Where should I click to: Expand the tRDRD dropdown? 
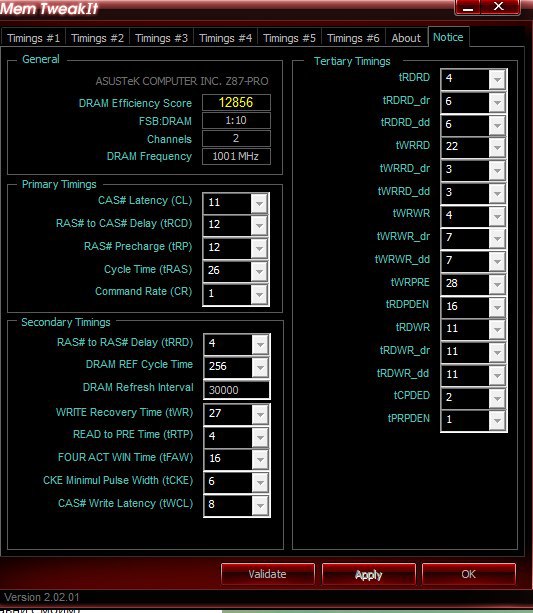pyautogui.click(x=497, y=79)
